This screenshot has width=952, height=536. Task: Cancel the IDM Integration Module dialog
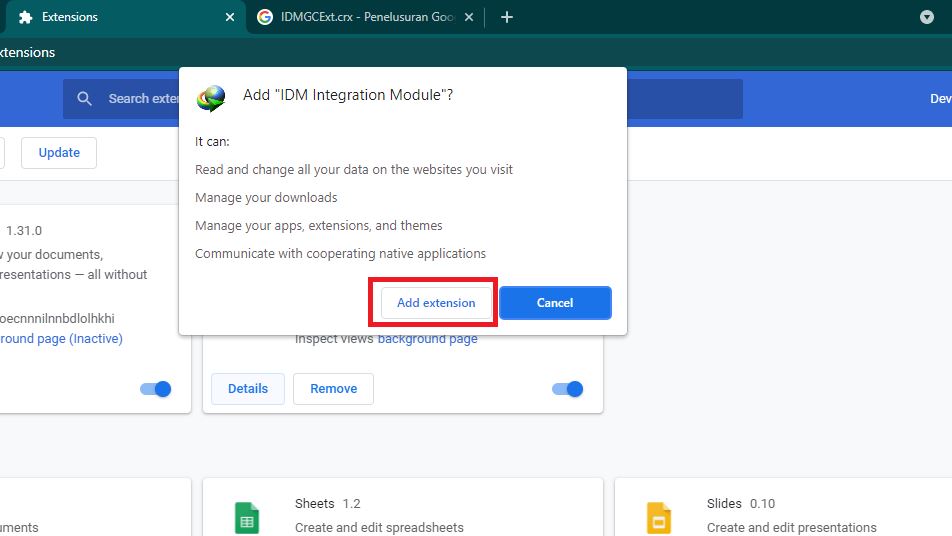(x=555, y=302)
